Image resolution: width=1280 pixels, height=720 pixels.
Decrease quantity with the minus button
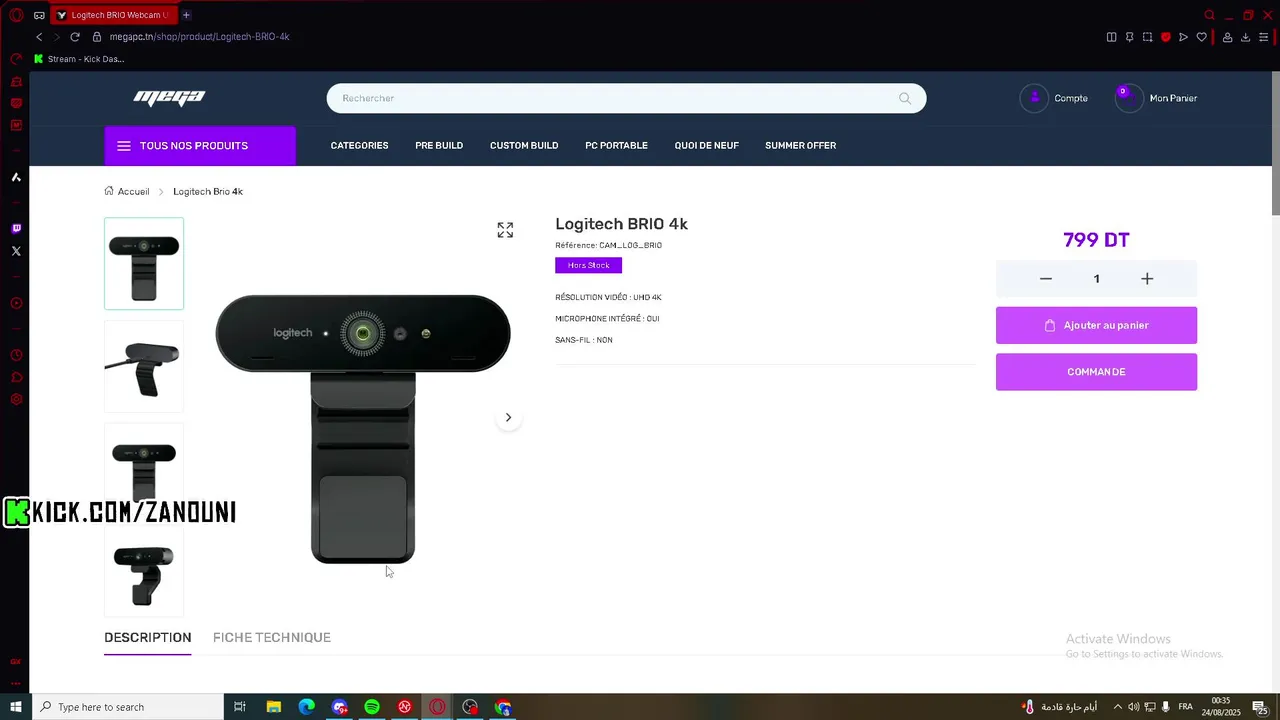click(1046, 279)
